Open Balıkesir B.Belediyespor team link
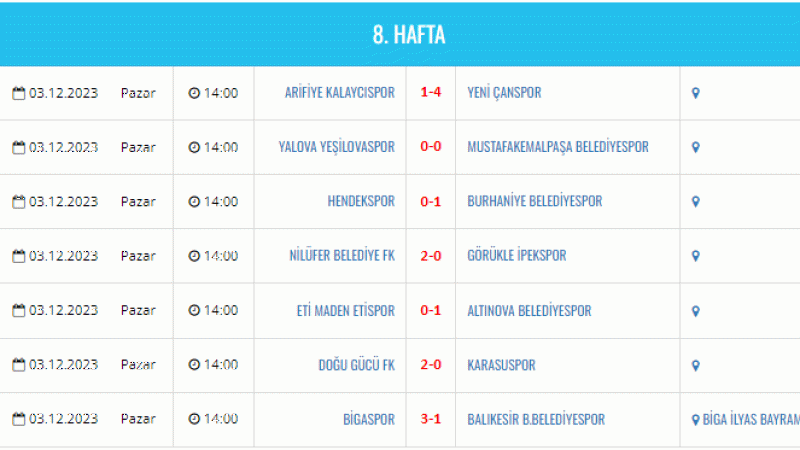Screen dimensions: 800x450 point(536,419)
